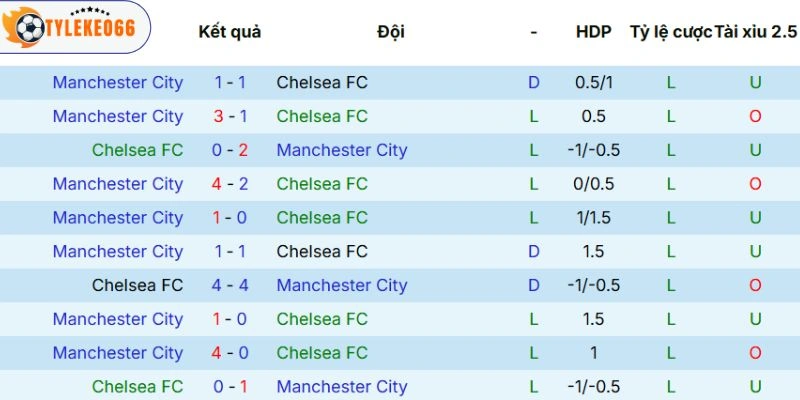Screen dimensions: 800x400
Task: Click the Đội column header
Action: (391, 31)
